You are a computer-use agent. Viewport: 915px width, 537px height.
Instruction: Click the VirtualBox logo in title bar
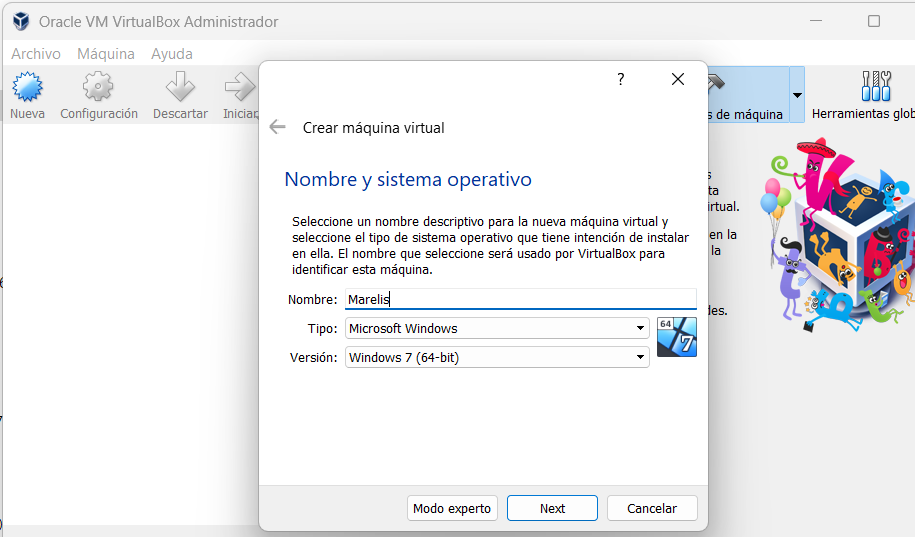tap(22, 22)
